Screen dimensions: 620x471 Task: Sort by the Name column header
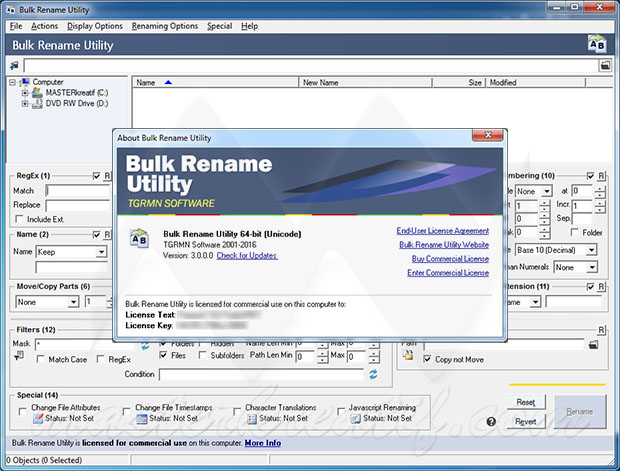[215, 83]
